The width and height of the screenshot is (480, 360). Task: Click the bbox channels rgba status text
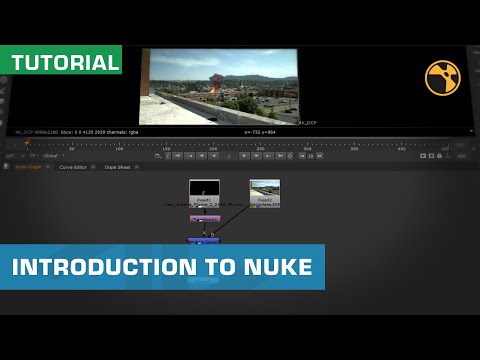click(x=99, y=132)
